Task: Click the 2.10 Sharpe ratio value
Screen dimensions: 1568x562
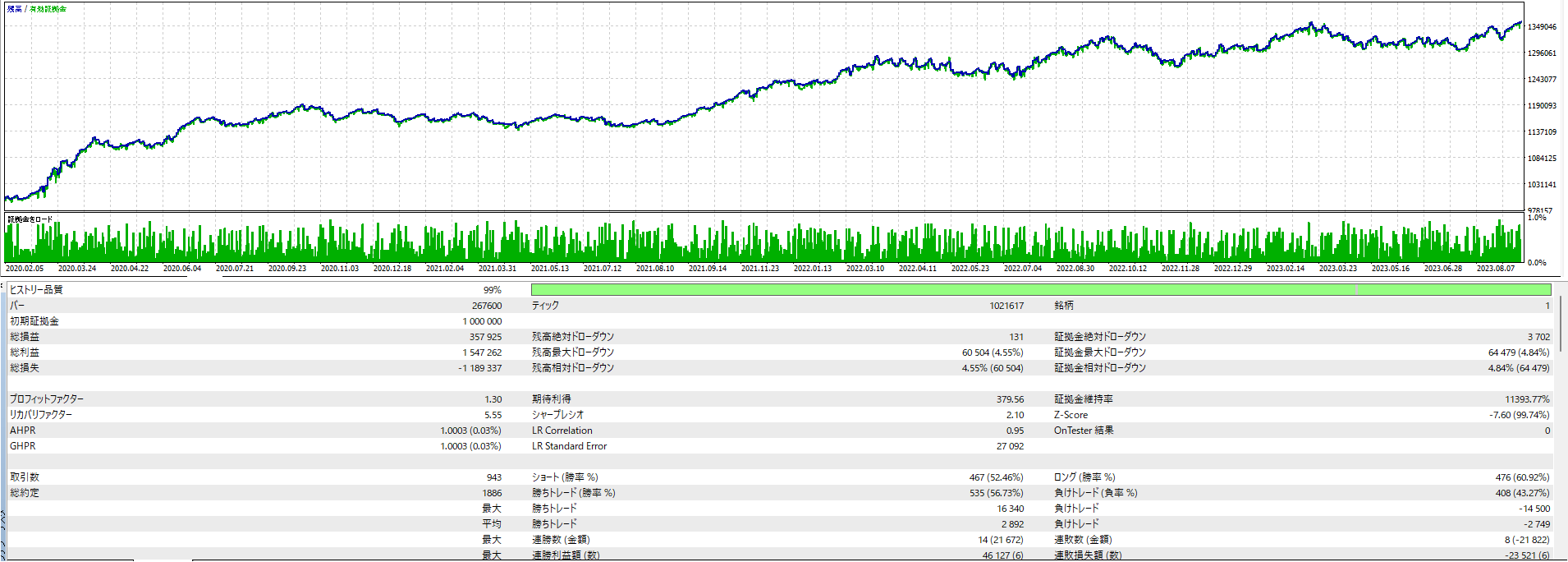Action: tap(1016, 415)
